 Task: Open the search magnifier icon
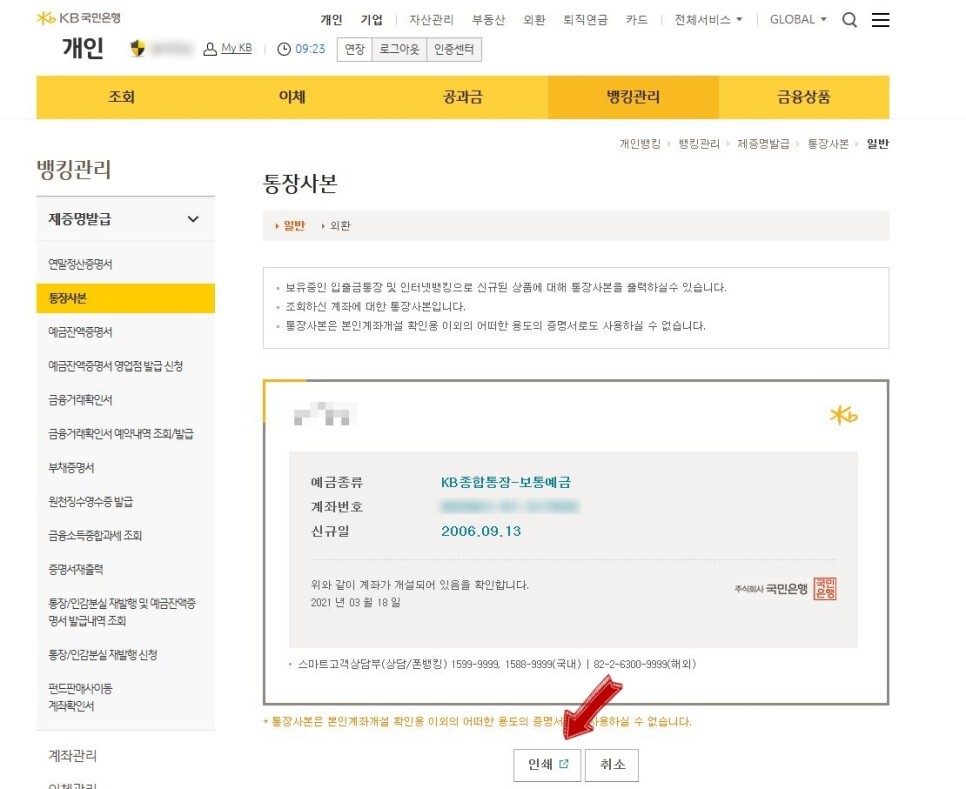pyautogui.click(x=850, y=20)
